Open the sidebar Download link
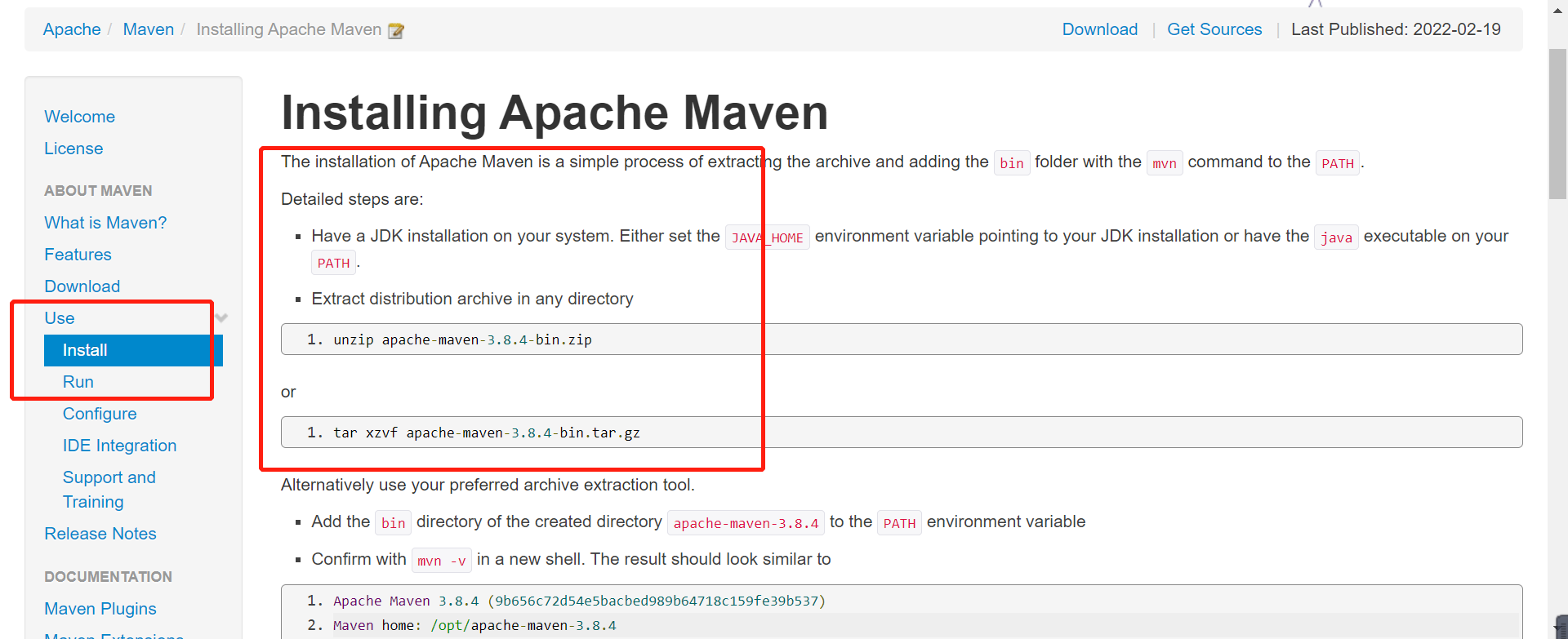The height and width of the screenshot is (639, 1568). pyautogui.click(x=82, y=286)
